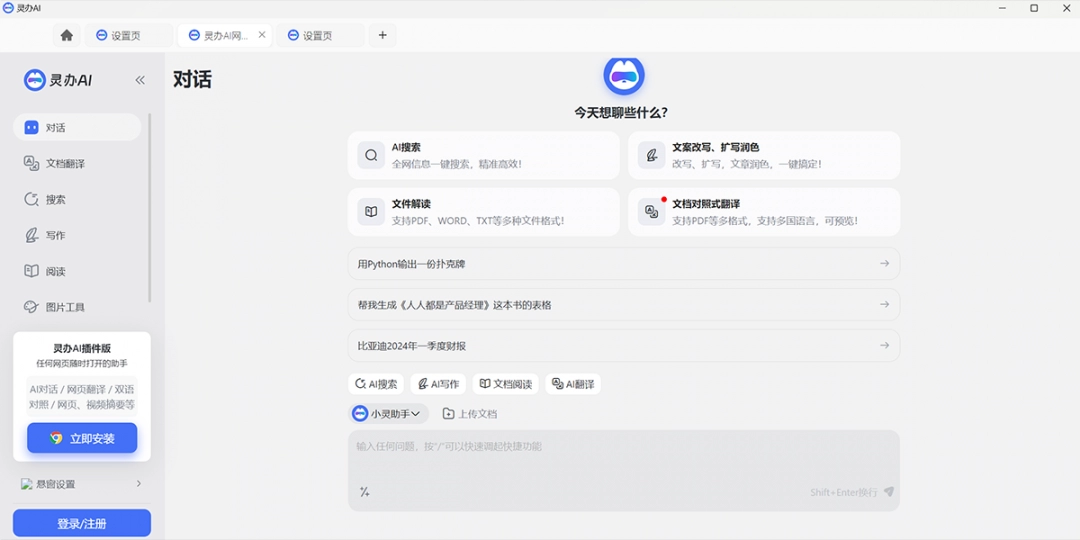Open 图片工具 in the sidebar
Image resolution: width=1080 pixels, height=540 pixels.
tap(65, 307)
